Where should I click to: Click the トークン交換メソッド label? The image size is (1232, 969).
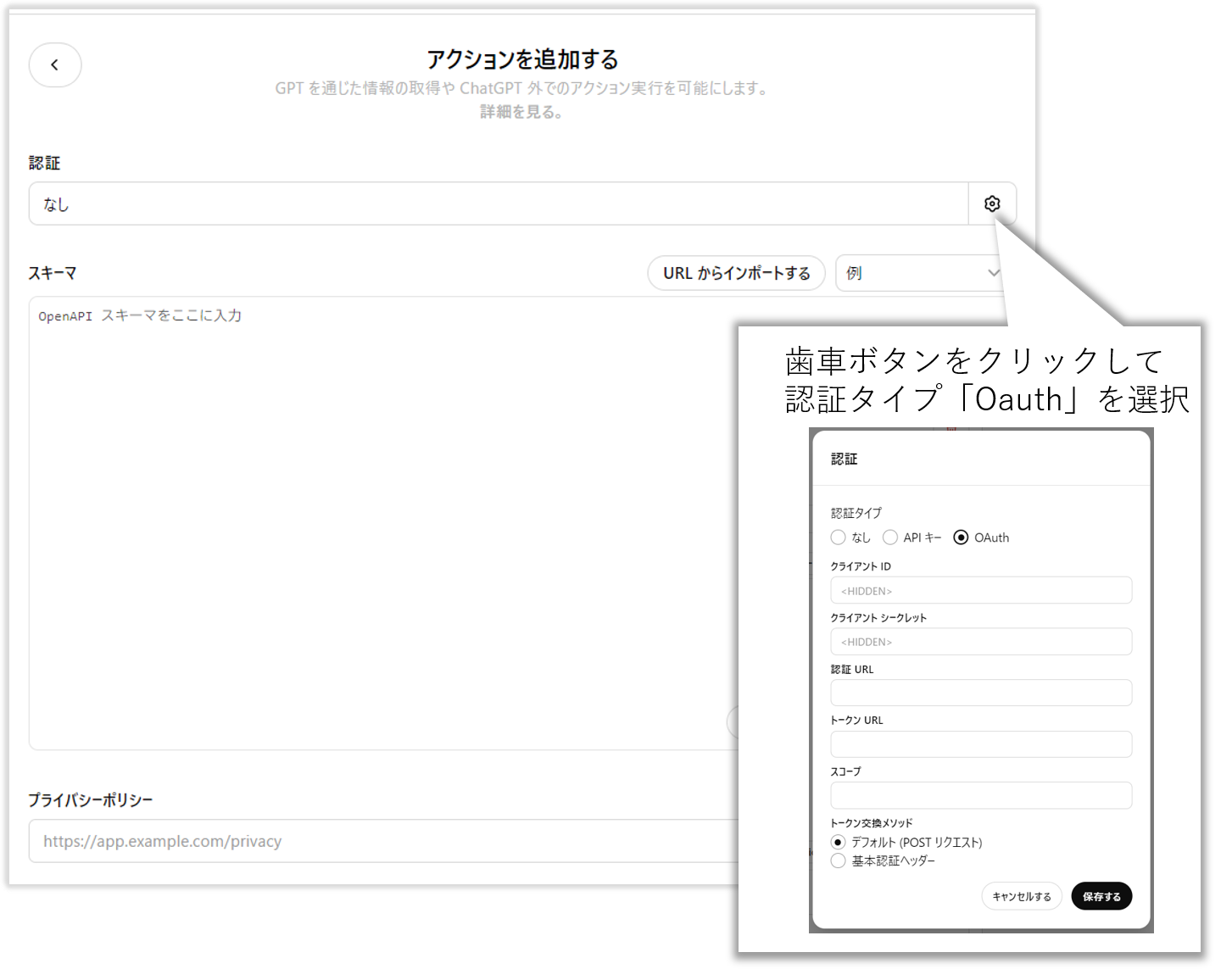pos(872,822)
